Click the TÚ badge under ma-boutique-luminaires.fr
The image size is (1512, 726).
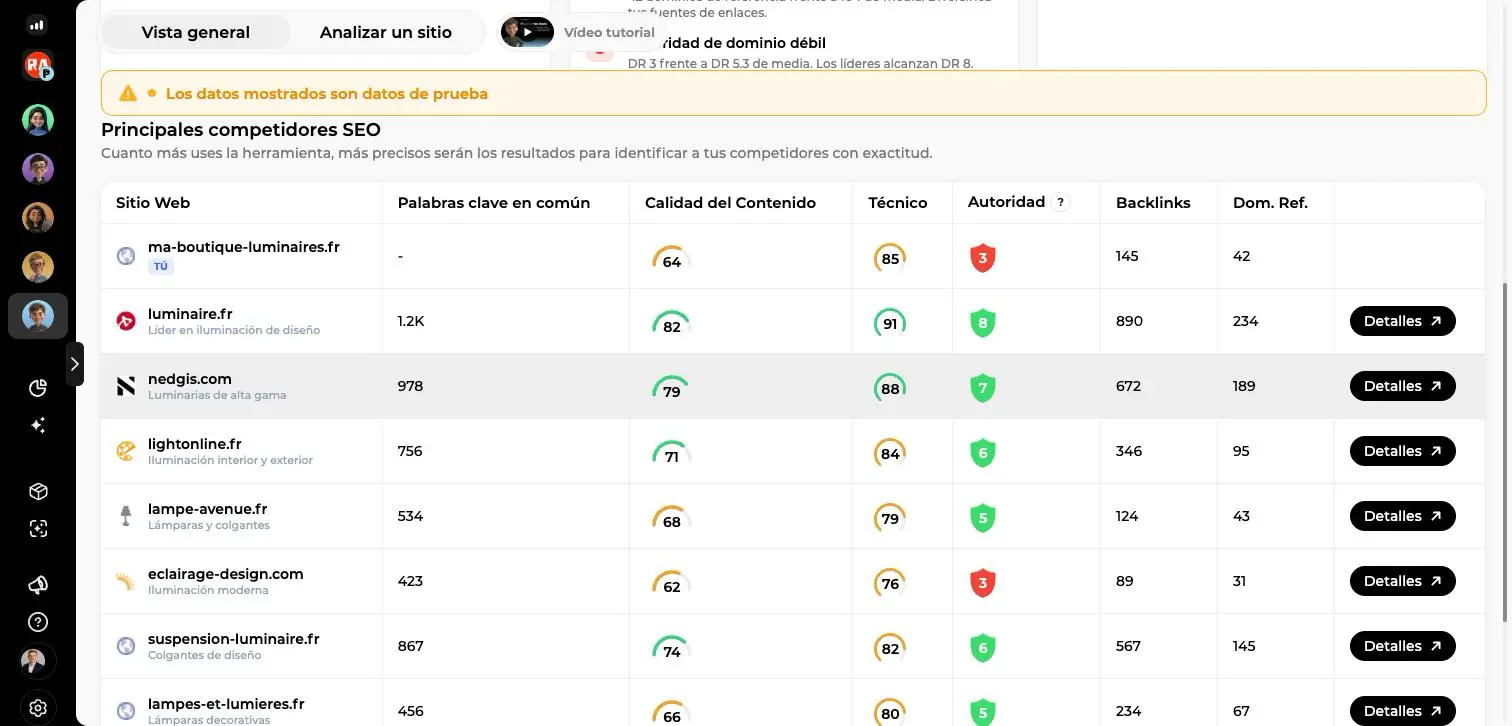[161, 267]
